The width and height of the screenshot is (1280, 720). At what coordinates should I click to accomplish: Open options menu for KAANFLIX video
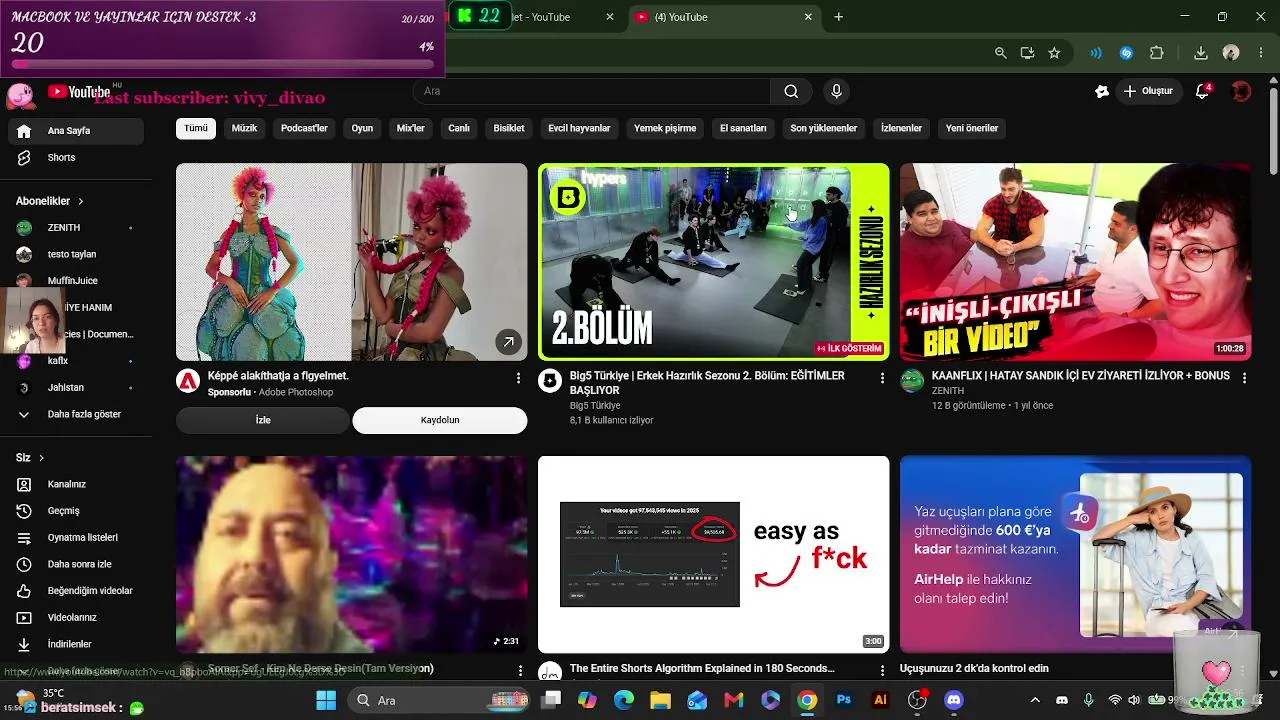[x=1244, y=378]
